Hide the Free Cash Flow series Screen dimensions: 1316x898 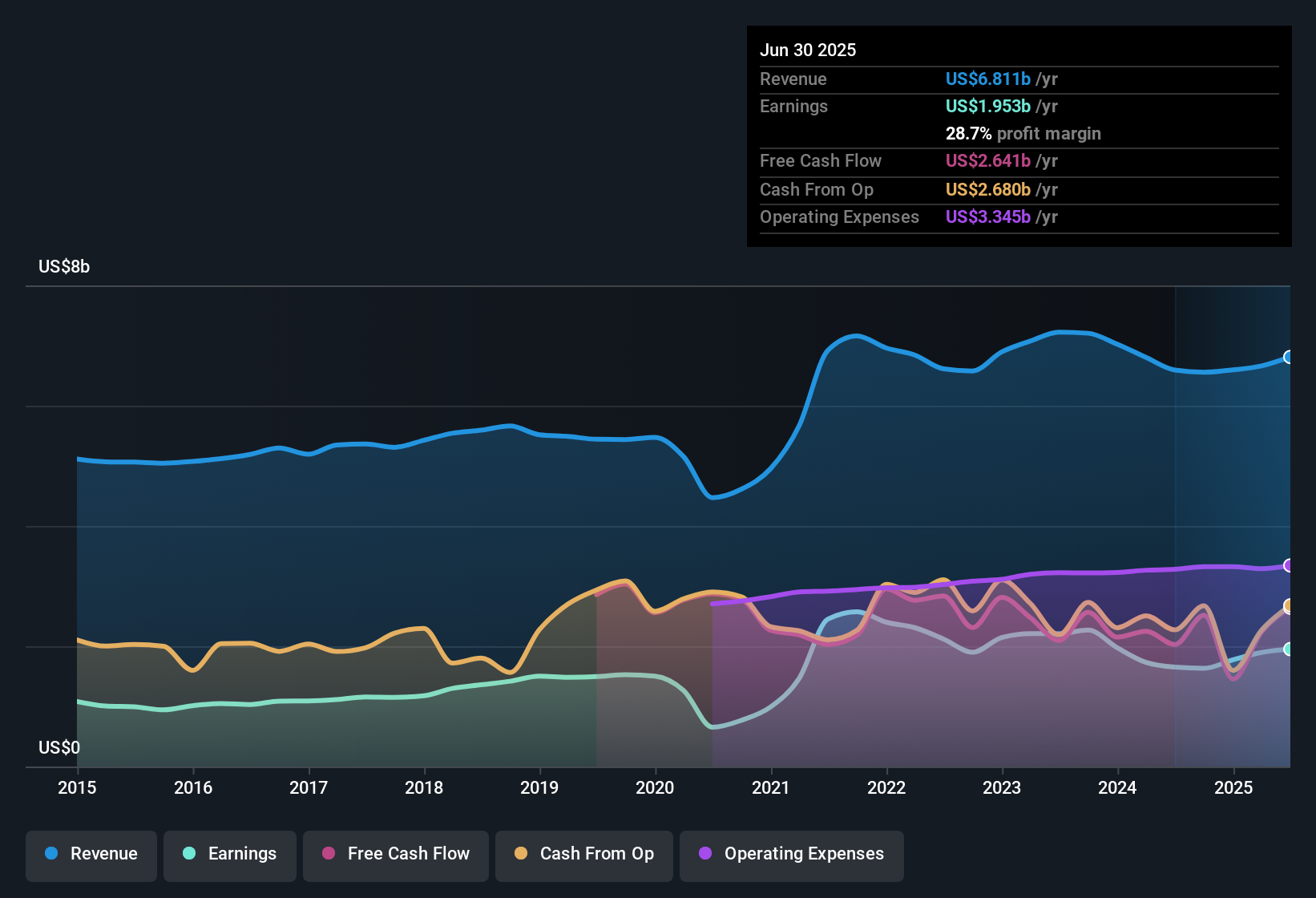396,854
